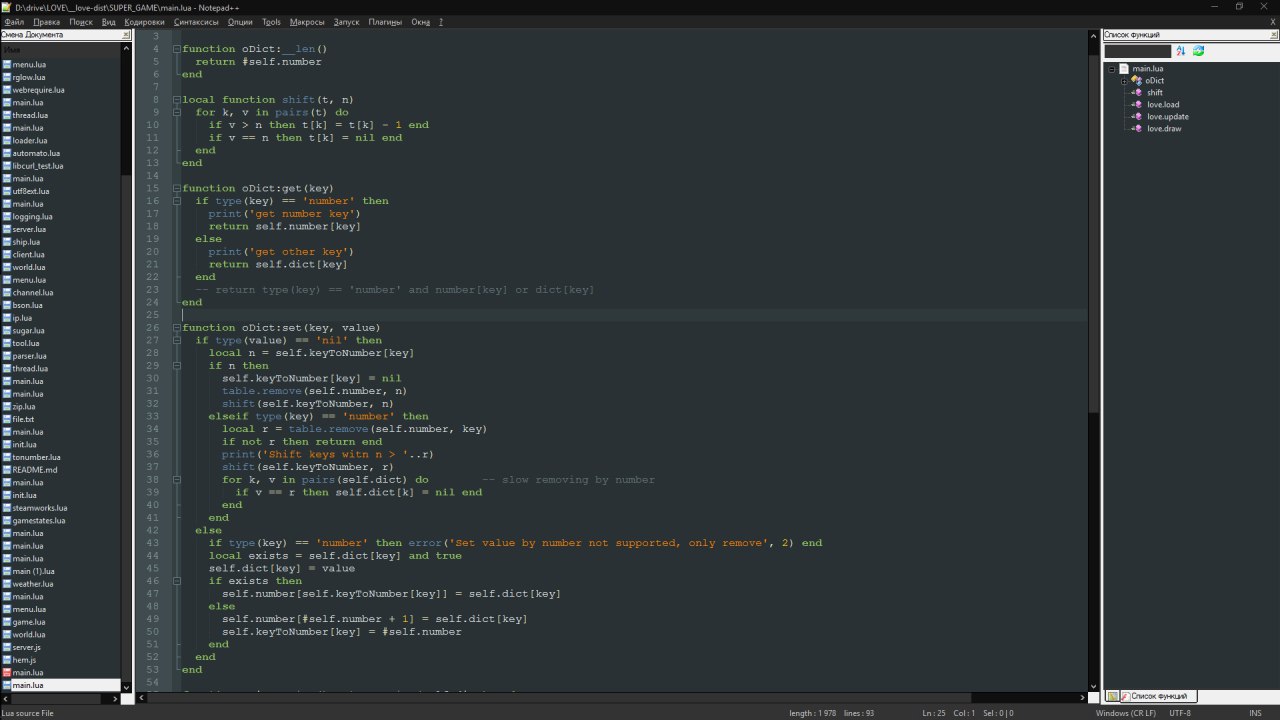
Task: Click the function list search field
Action: pos(1137,51)
